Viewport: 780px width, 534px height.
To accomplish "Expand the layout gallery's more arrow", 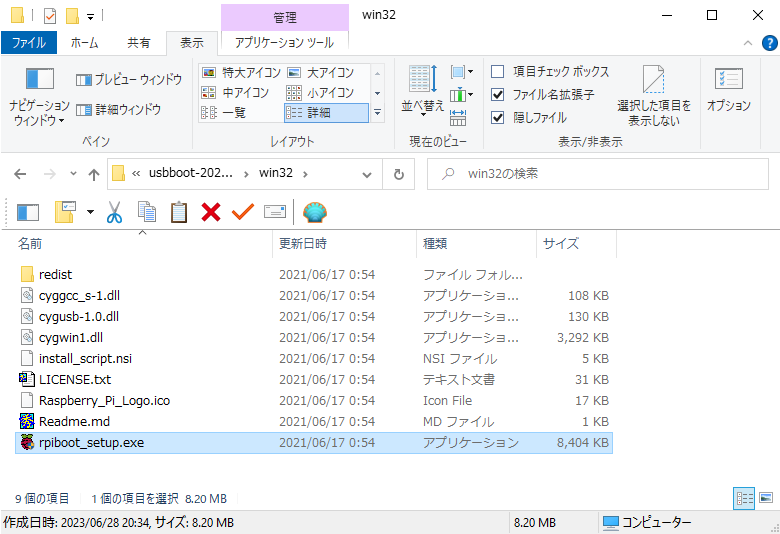I will coord(378,112).
